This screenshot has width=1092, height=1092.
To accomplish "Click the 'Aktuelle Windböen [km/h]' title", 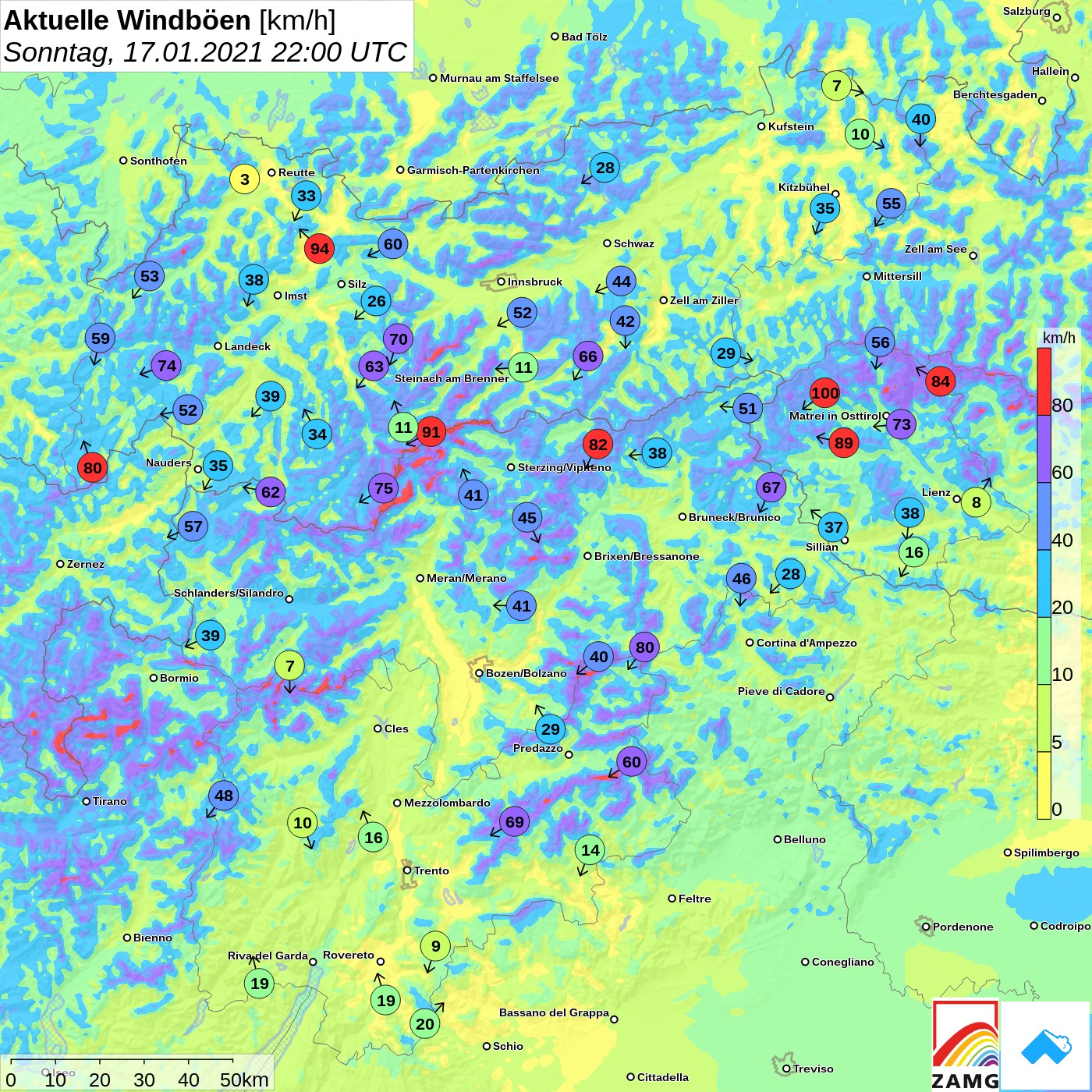I will click(x=169, y=20).
